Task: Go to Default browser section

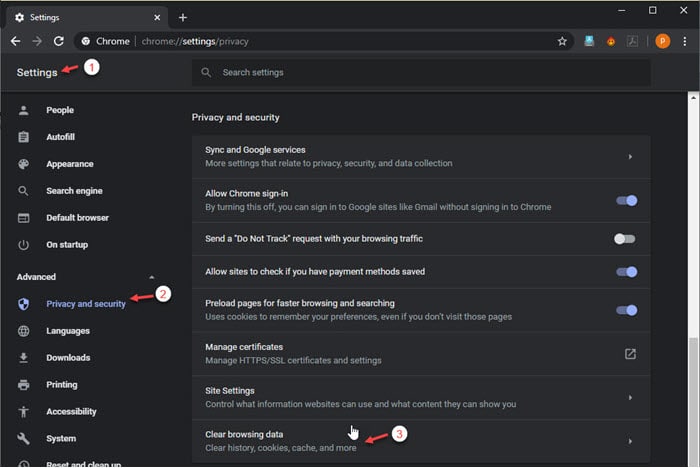Action: click(x=77, y=218)
